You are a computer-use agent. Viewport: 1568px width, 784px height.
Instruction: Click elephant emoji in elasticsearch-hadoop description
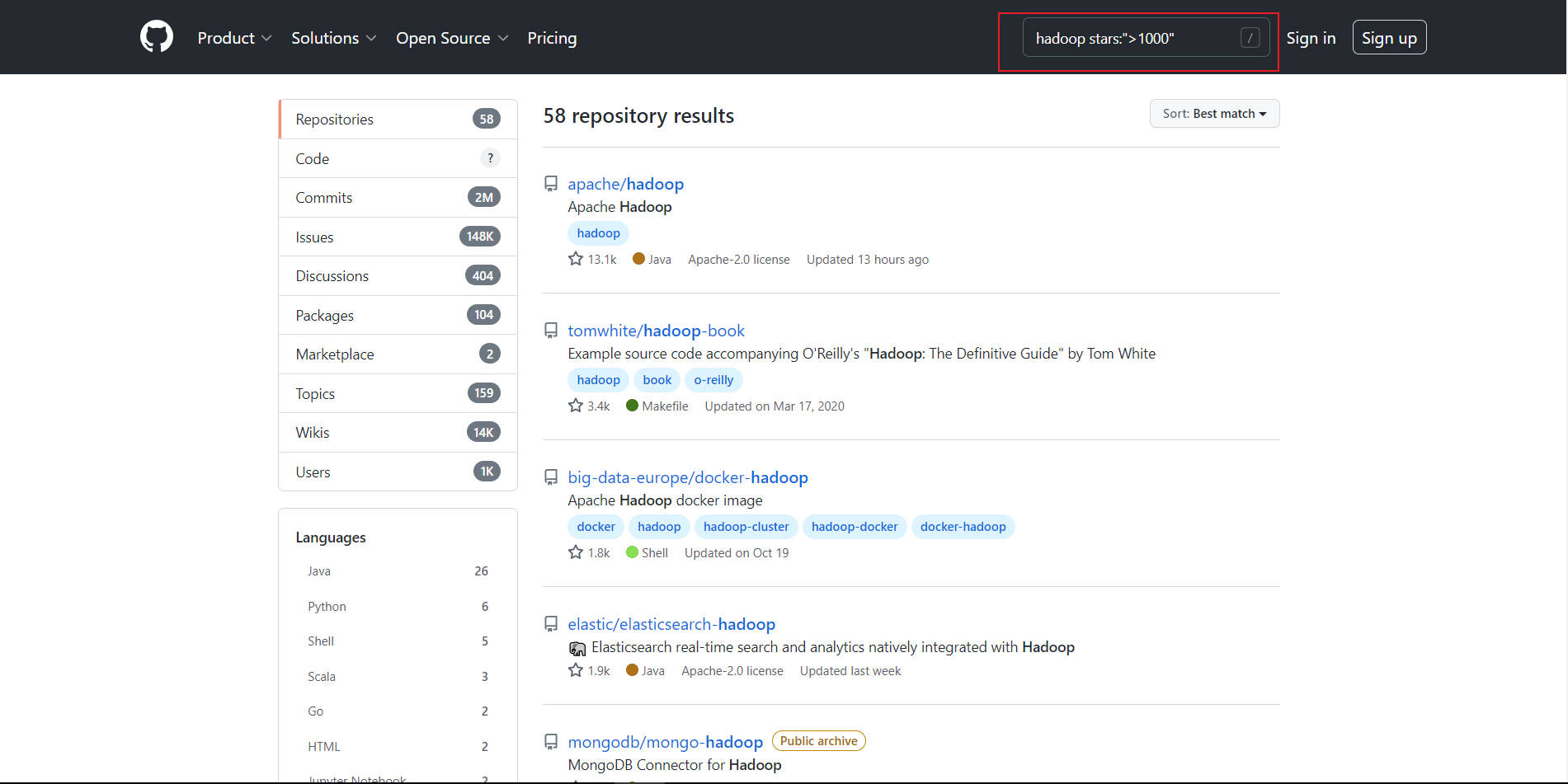[577, 648]
